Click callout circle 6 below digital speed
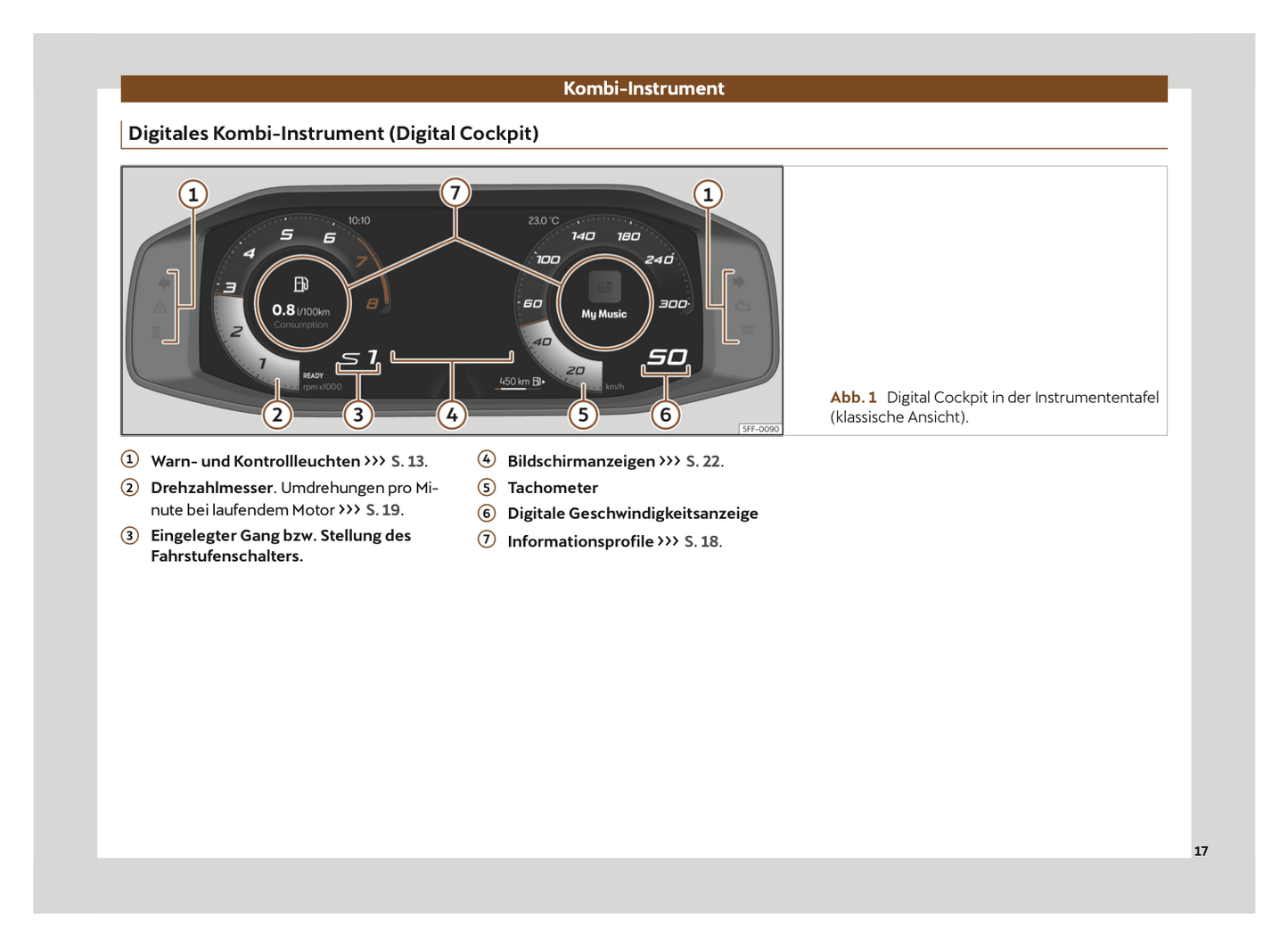1288x947 pixels. point(665,415)
